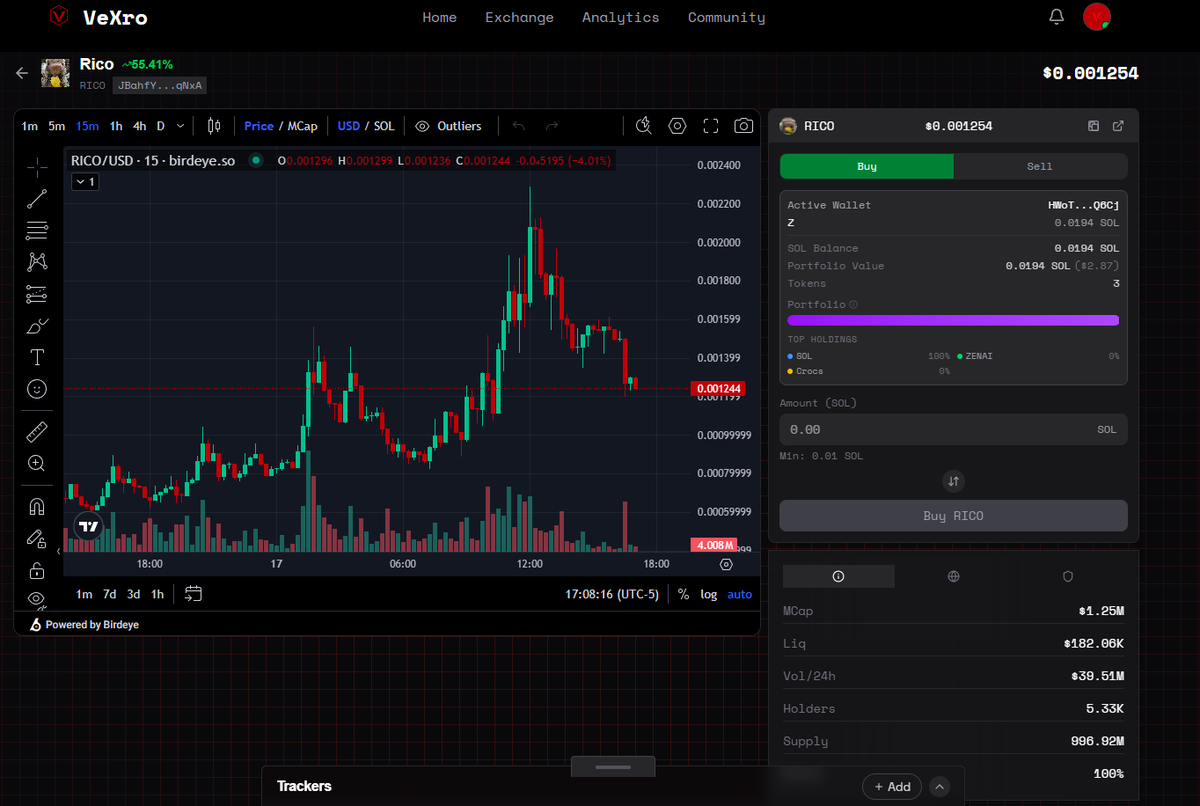Click the Rico token avatar image
The height and width of the screenshot is (806, 1200).
tap(55, 73)
